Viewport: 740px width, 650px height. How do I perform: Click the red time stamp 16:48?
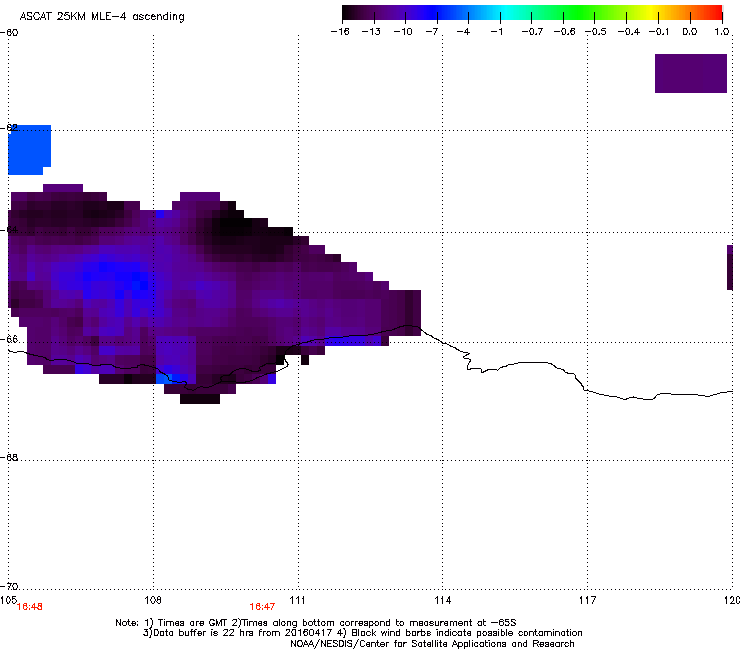point(29,607)
